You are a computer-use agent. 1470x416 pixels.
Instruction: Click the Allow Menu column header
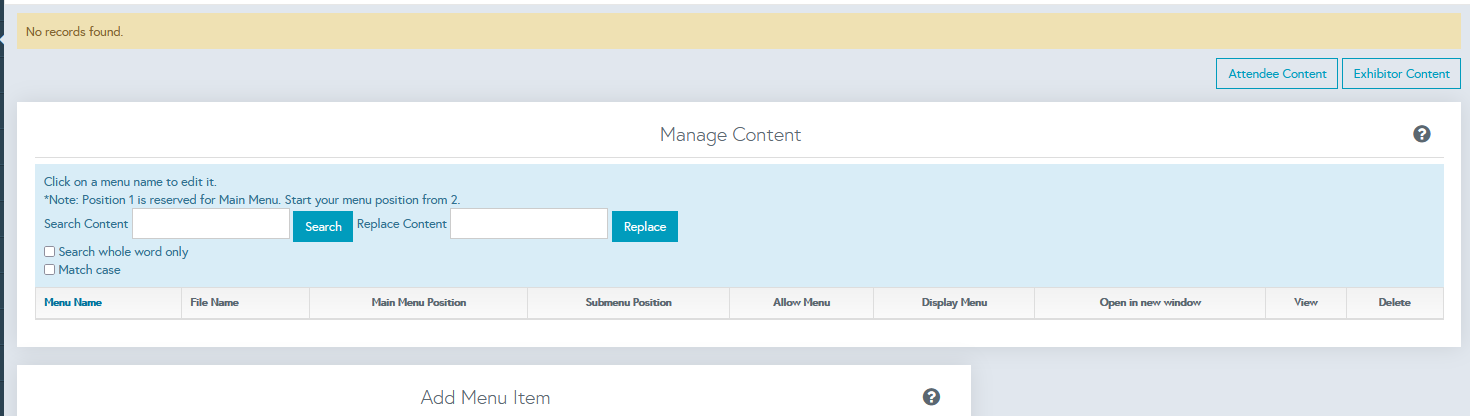tap(801, 302)
